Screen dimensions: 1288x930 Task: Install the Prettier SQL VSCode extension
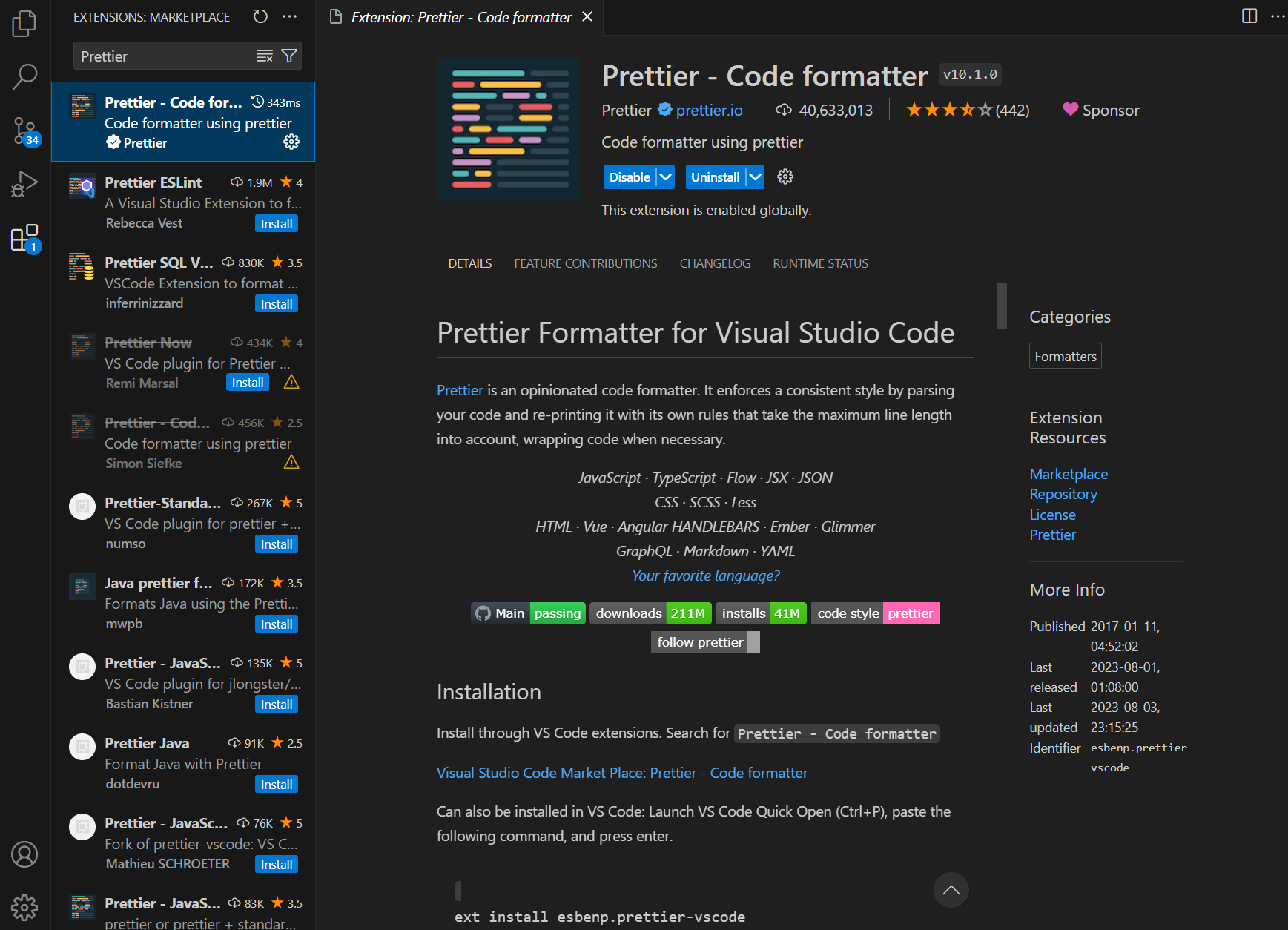tap(277, 304)
